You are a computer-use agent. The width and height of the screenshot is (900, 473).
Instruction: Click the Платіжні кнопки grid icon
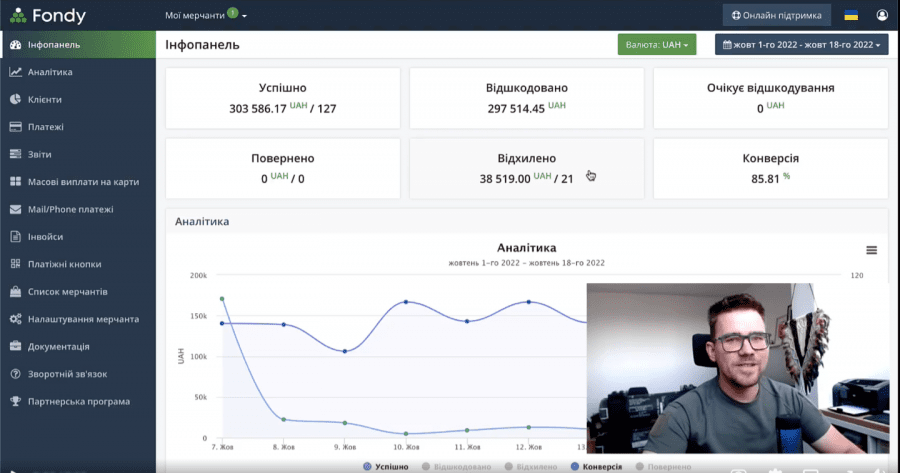click(15, 264)
